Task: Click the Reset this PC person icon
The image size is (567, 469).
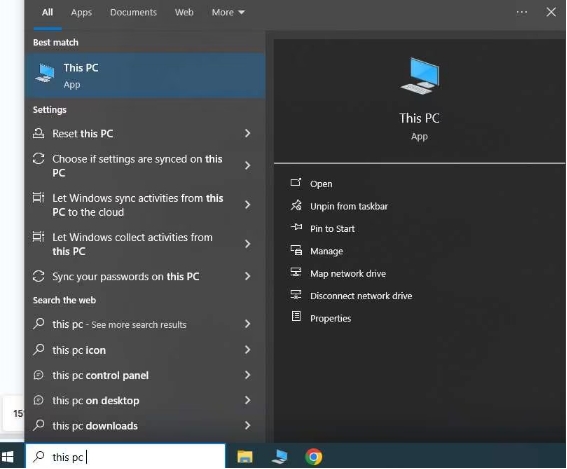Action: point(38,133)
